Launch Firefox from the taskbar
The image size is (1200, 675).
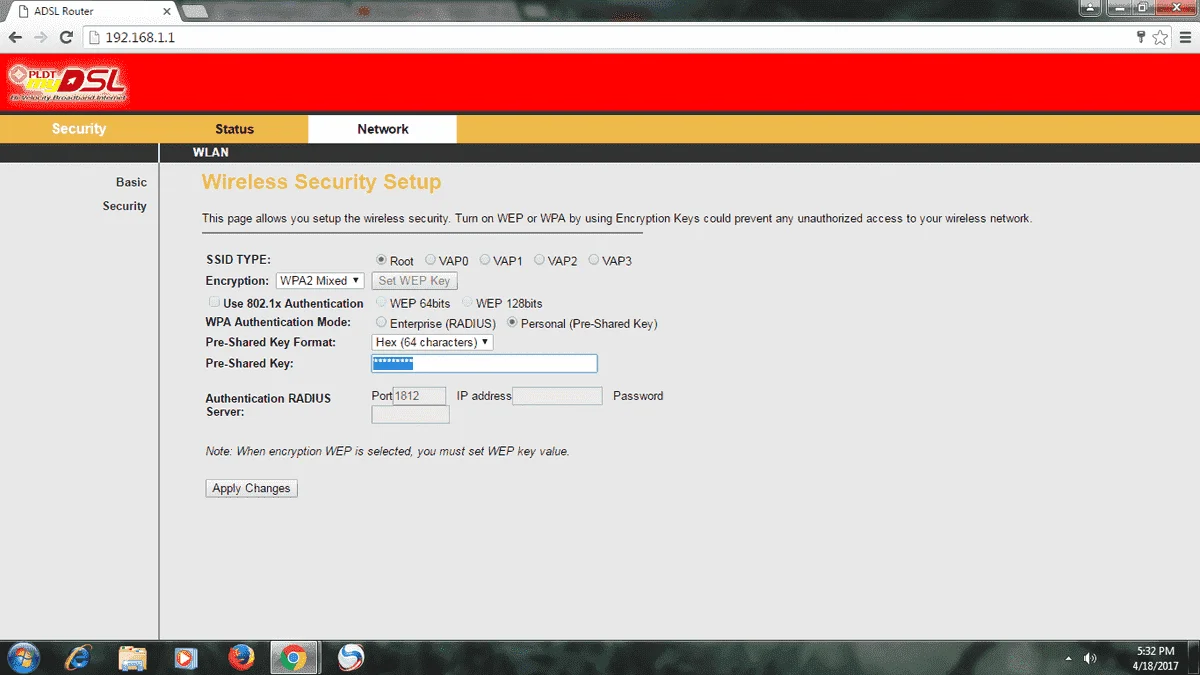point(241,657)
